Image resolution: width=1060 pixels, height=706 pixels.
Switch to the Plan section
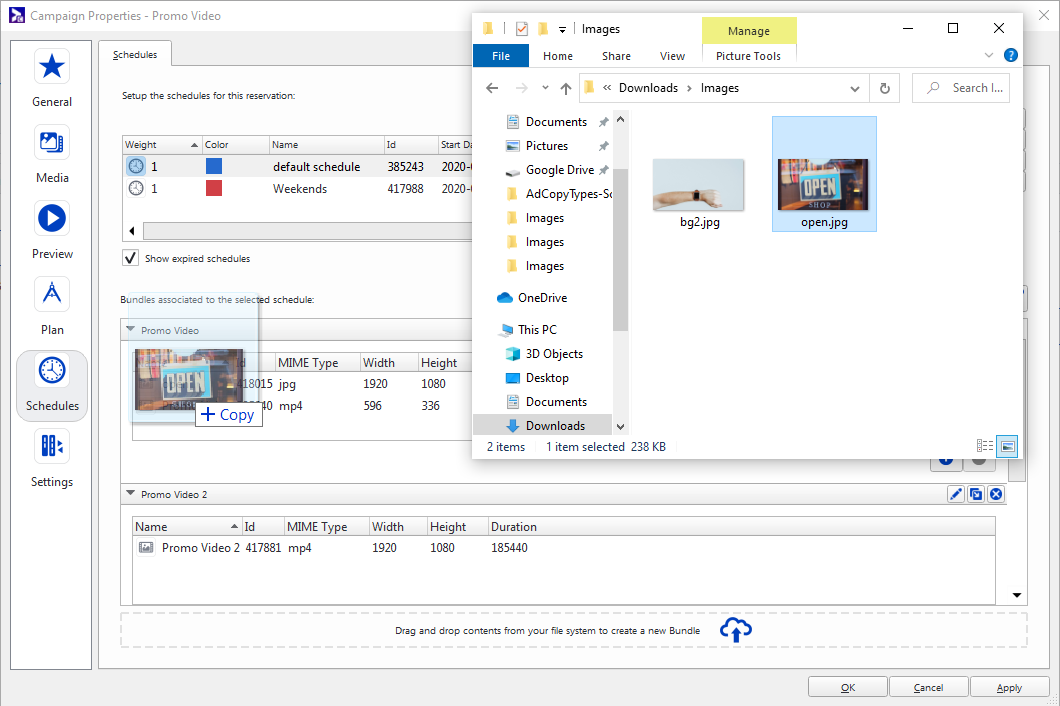coord(52,306)
